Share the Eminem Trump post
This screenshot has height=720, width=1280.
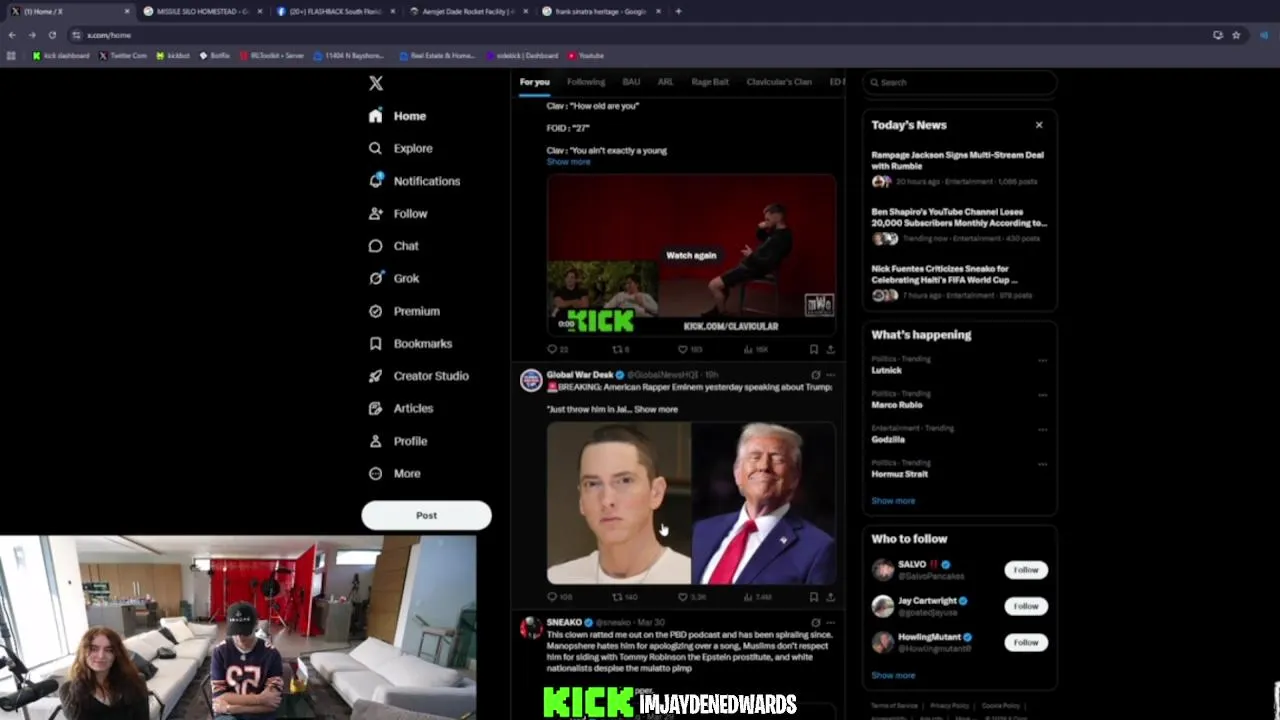[x=830, y=597]
